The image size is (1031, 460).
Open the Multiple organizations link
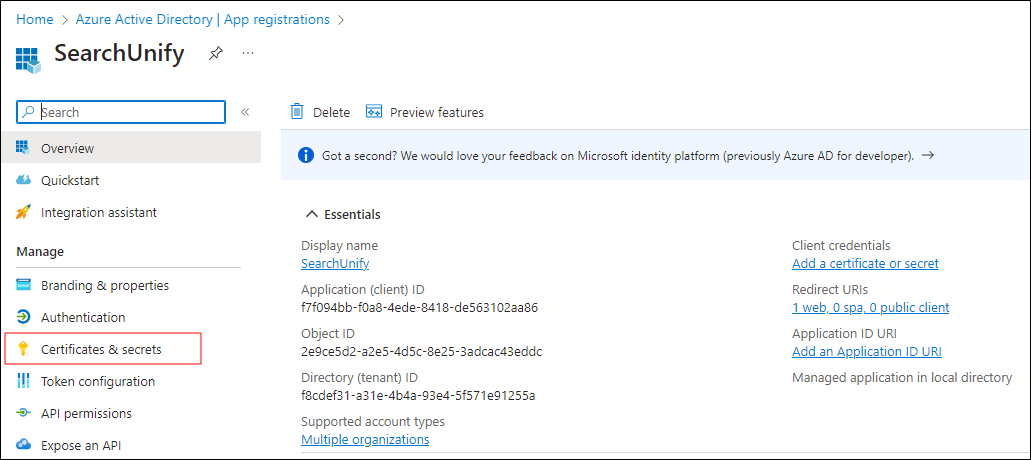point(365,439)
